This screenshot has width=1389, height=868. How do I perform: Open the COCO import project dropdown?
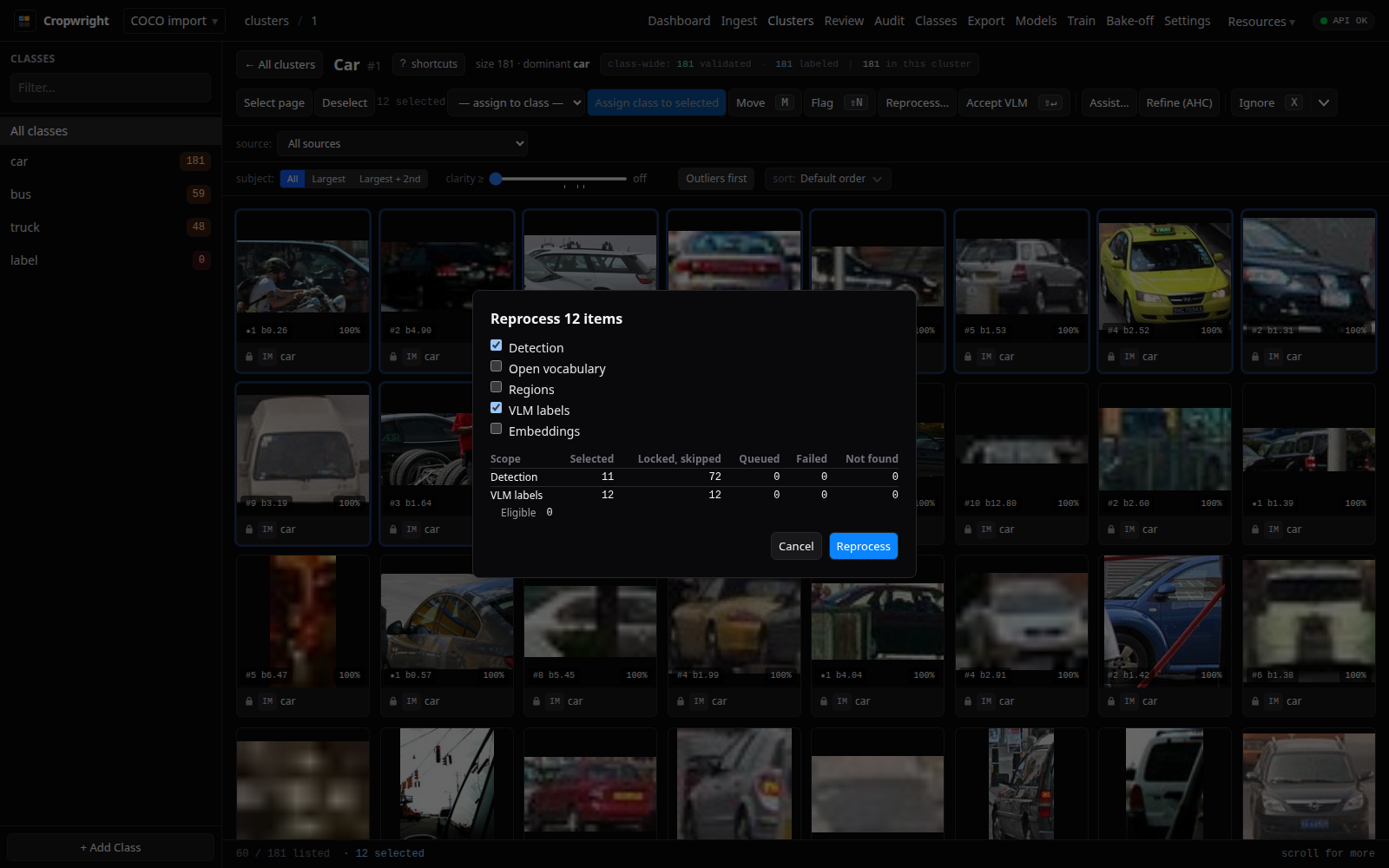click(174, 21)
